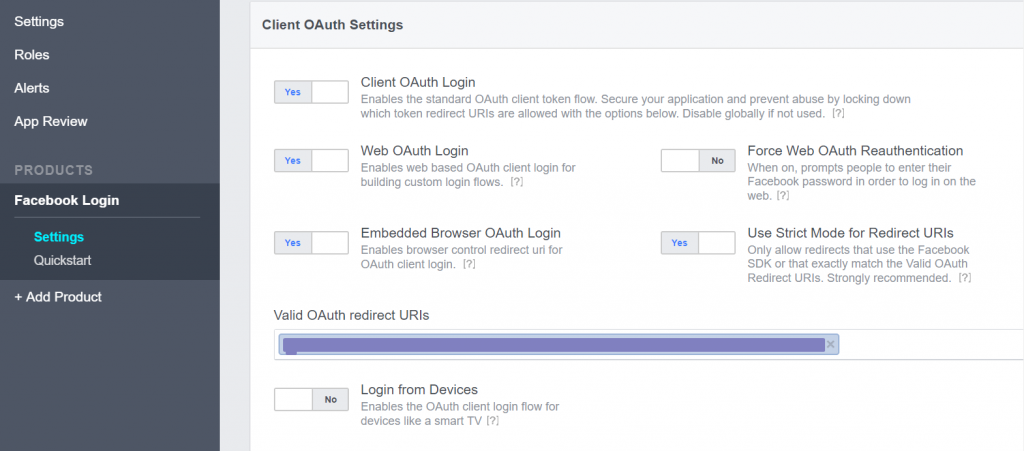This screenshot has width=1024, height=451.
Task: Open Alerts in the sidebar
Action: point(32,88)
